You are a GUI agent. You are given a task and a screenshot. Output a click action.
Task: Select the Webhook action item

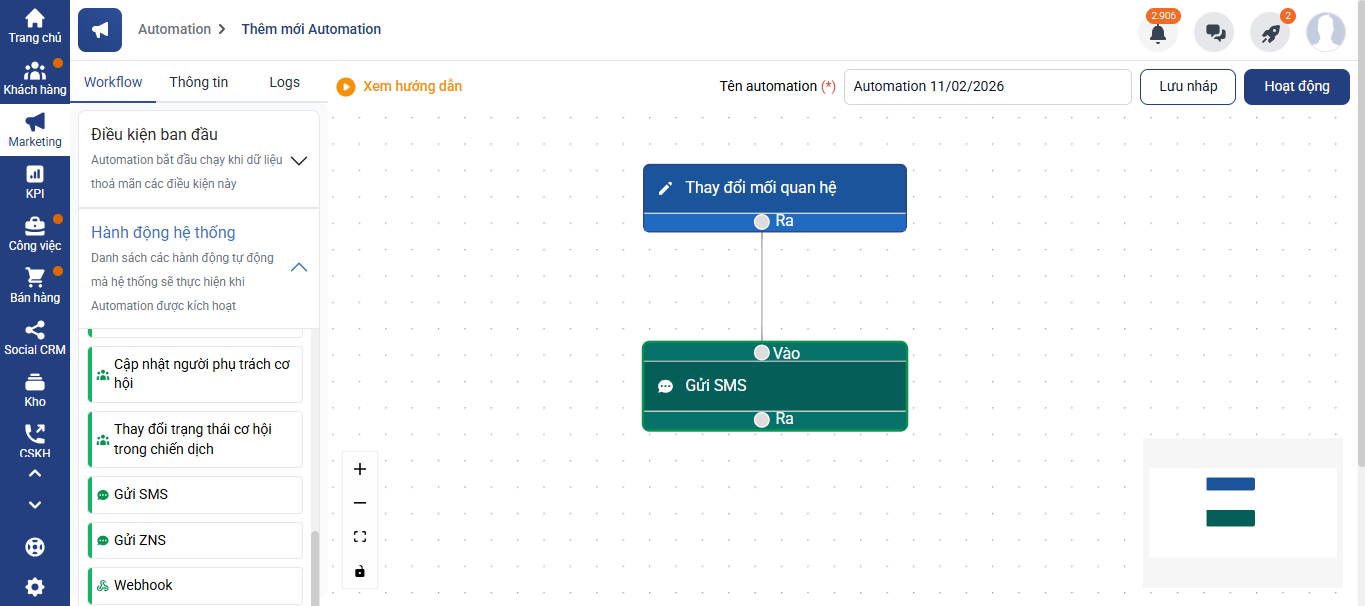pos(195,585)
